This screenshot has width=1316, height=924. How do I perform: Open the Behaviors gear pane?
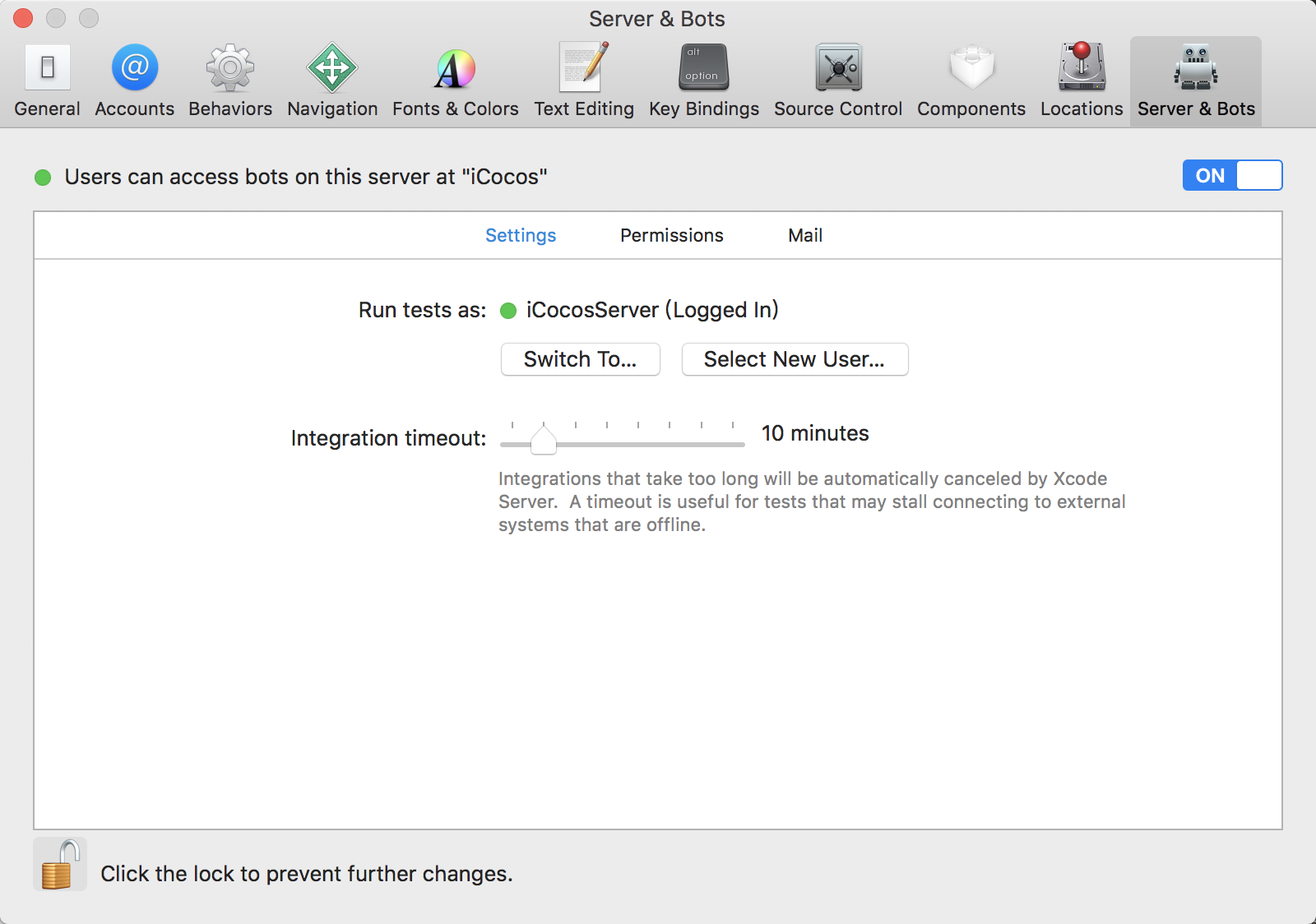click(x=230, y=81)
